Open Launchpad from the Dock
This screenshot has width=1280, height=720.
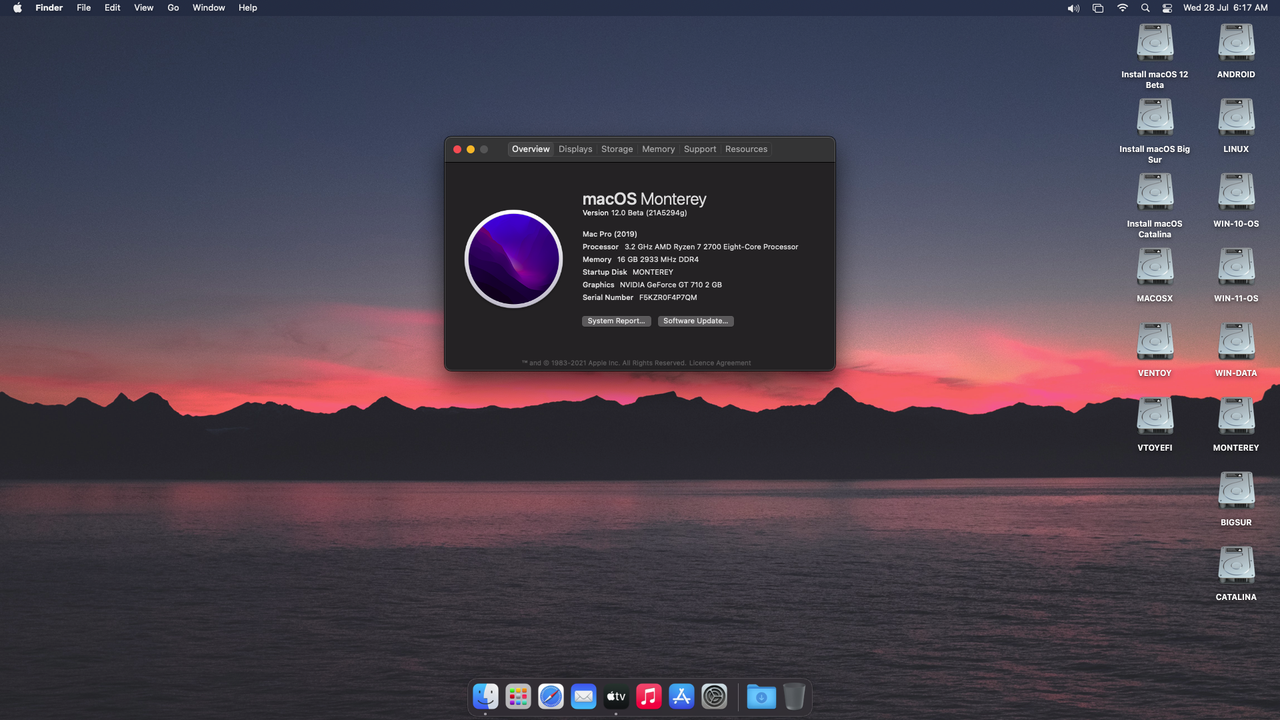coord(518,696)
